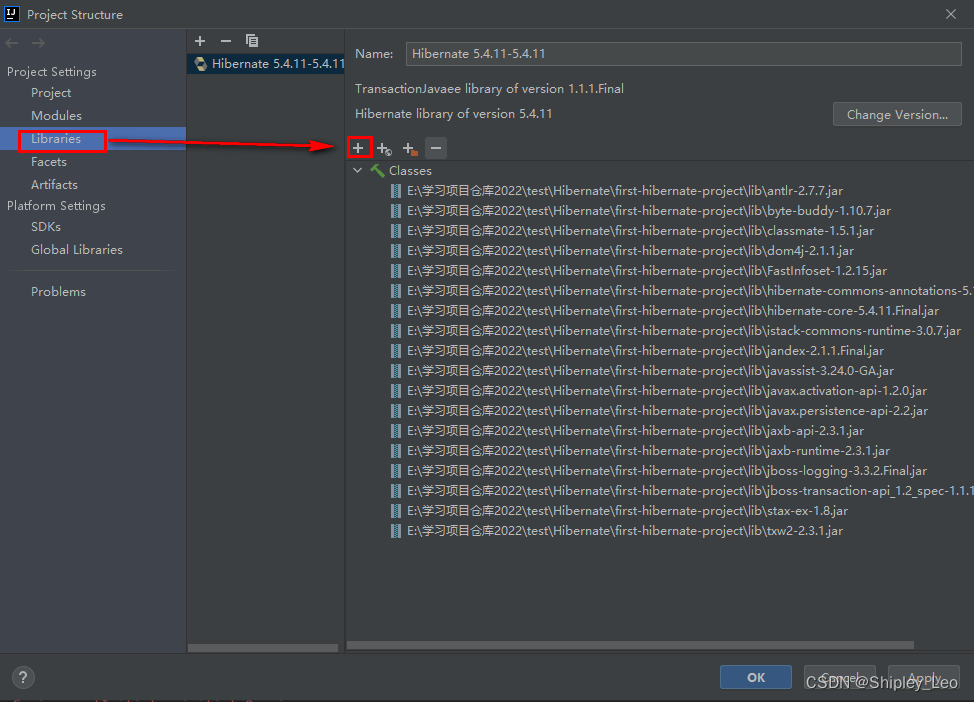Select the javax.persistence-api-2.2.jar entry
974x702 pixels.
coord(667,411)
